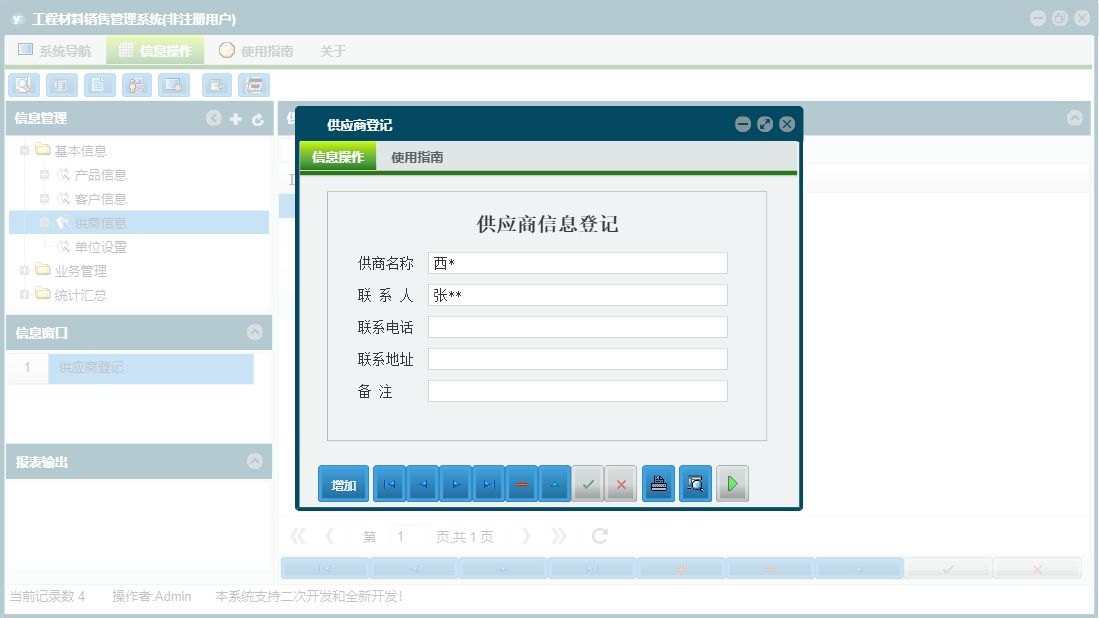
Task: Click the 联系电话 input field
Action: 578,327
